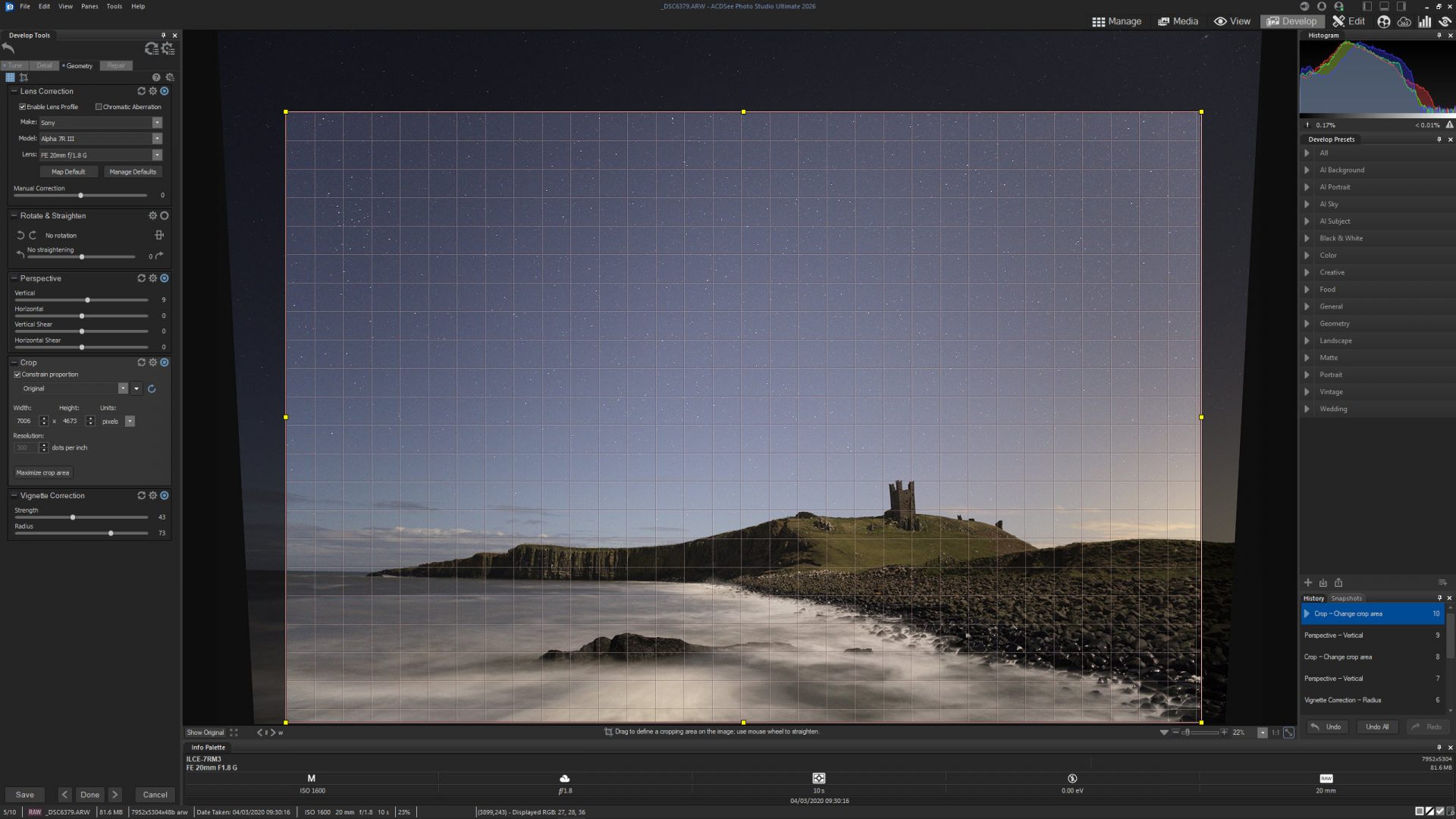Expand the Landscape presets category

pyautogui.click(x=1307, y=340)
